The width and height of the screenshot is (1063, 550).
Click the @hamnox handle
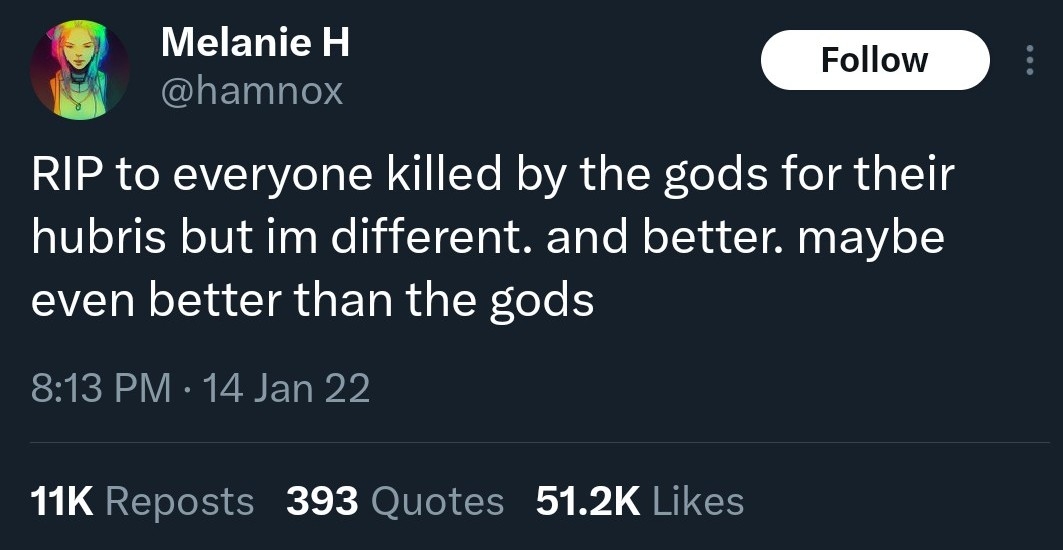[251, 92]
